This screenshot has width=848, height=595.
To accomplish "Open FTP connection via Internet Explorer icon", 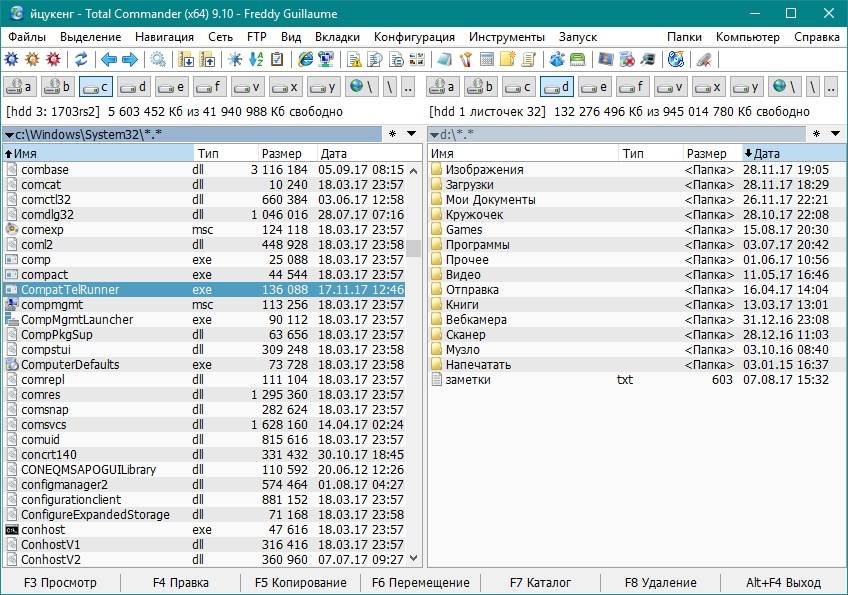I will point(306,59).
